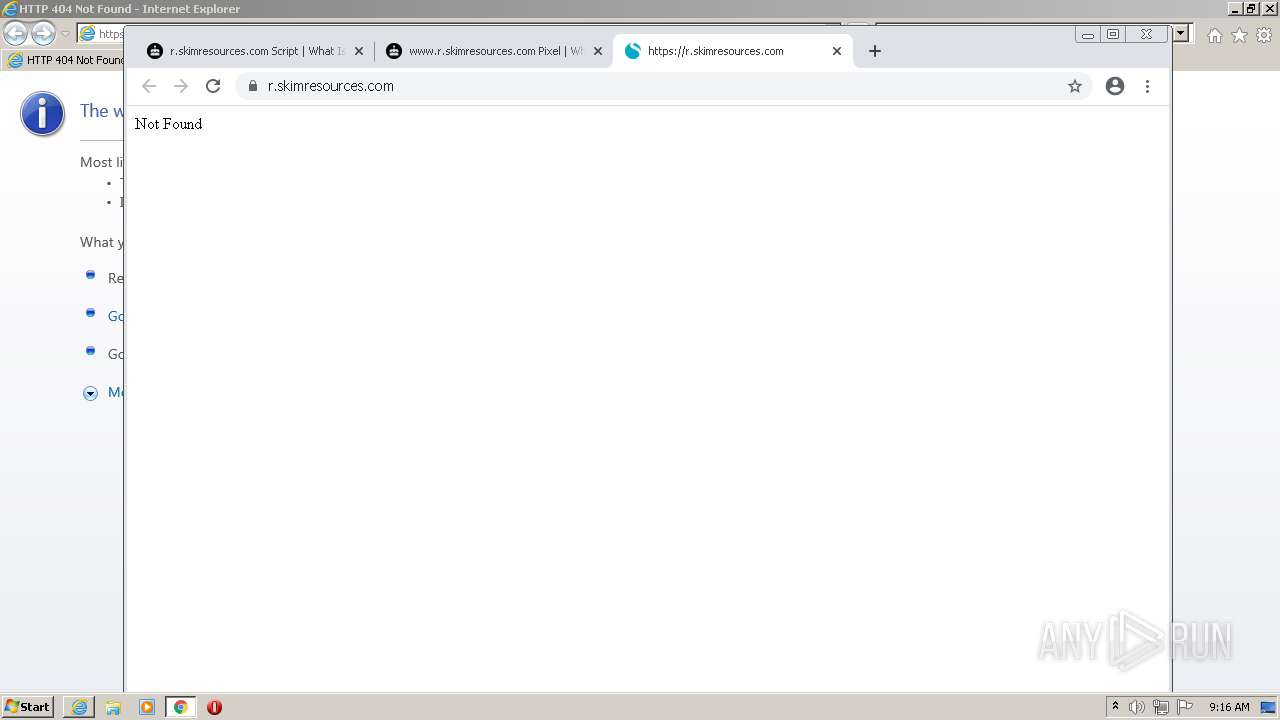
Task: Select the 'HTTP 404 Not Found' IE tab
Action: pos(64,60)
